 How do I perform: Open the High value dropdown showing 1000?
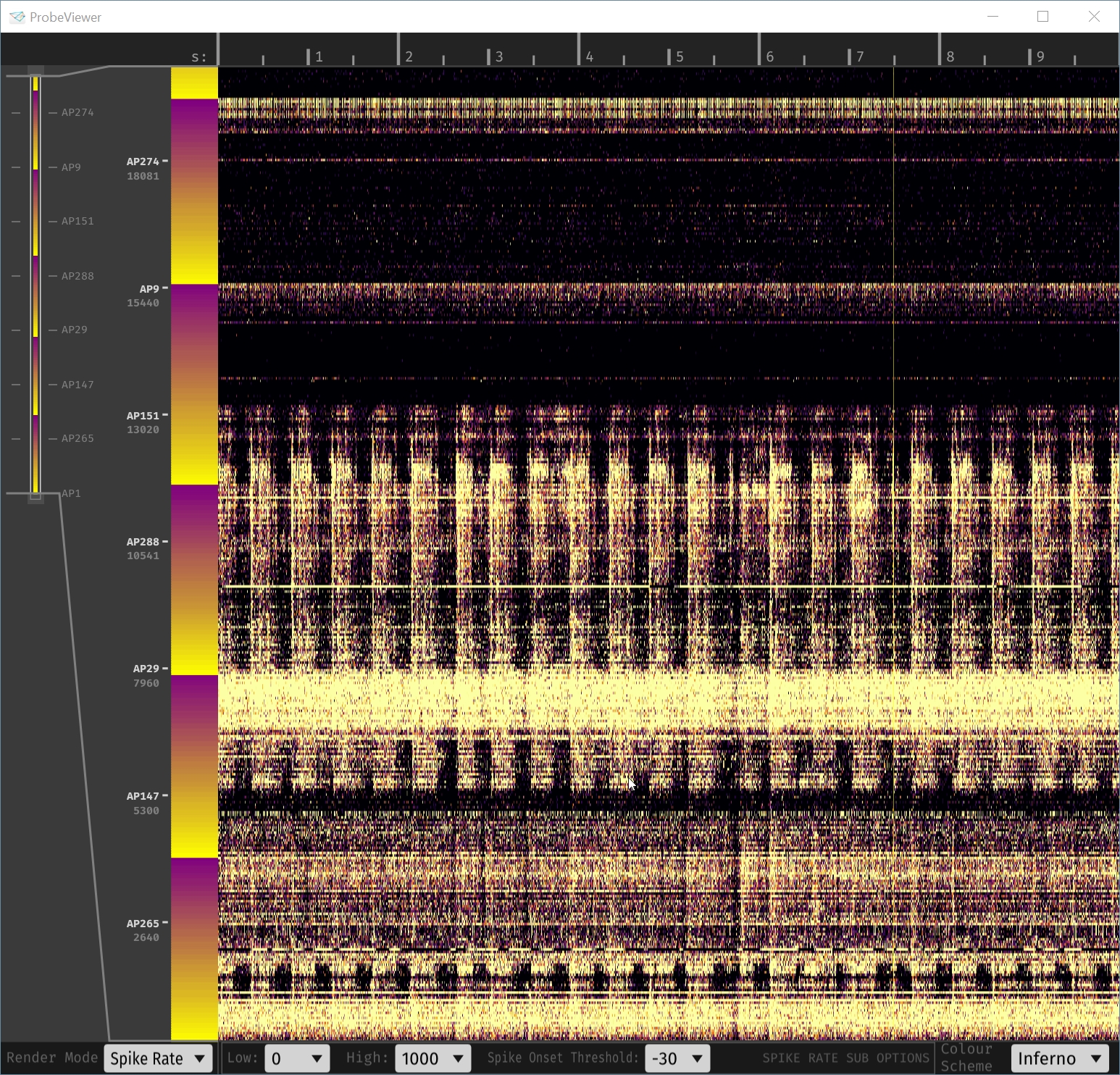[x=433, y=1058]
